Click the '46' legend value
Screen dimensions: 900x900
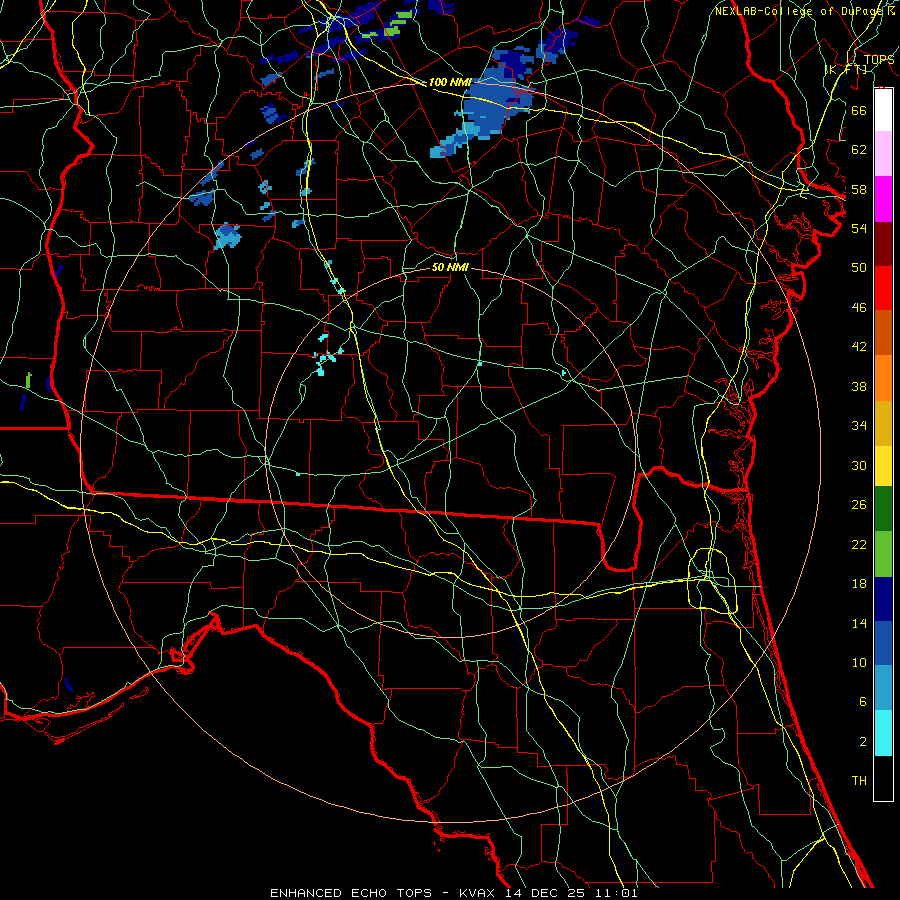click(859, 307)
